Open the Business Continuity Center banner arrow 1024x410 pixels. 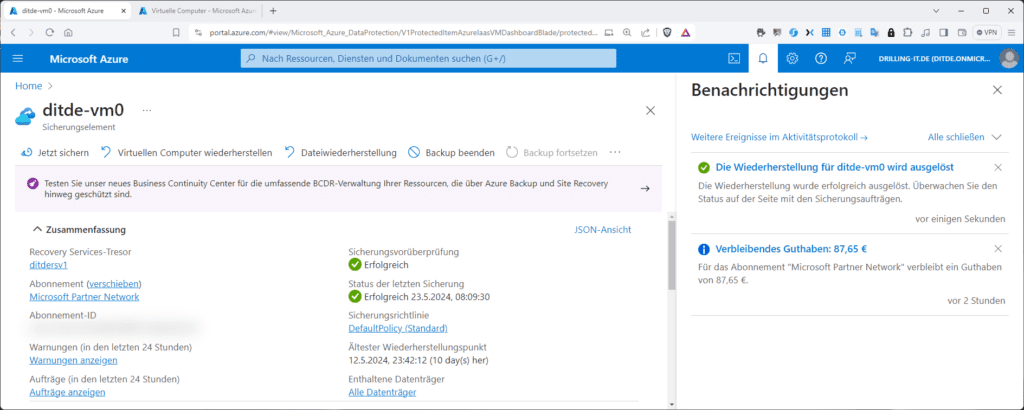(645, 188)
